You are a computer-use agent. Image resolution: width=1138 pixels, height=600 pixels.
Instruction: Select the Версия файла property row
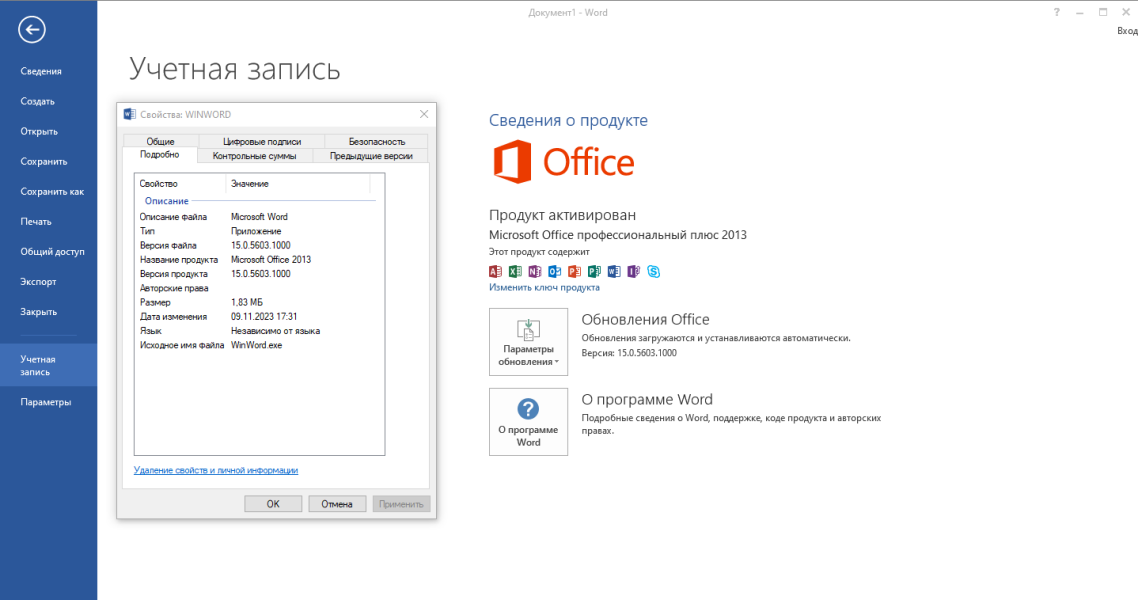(258, 245)
